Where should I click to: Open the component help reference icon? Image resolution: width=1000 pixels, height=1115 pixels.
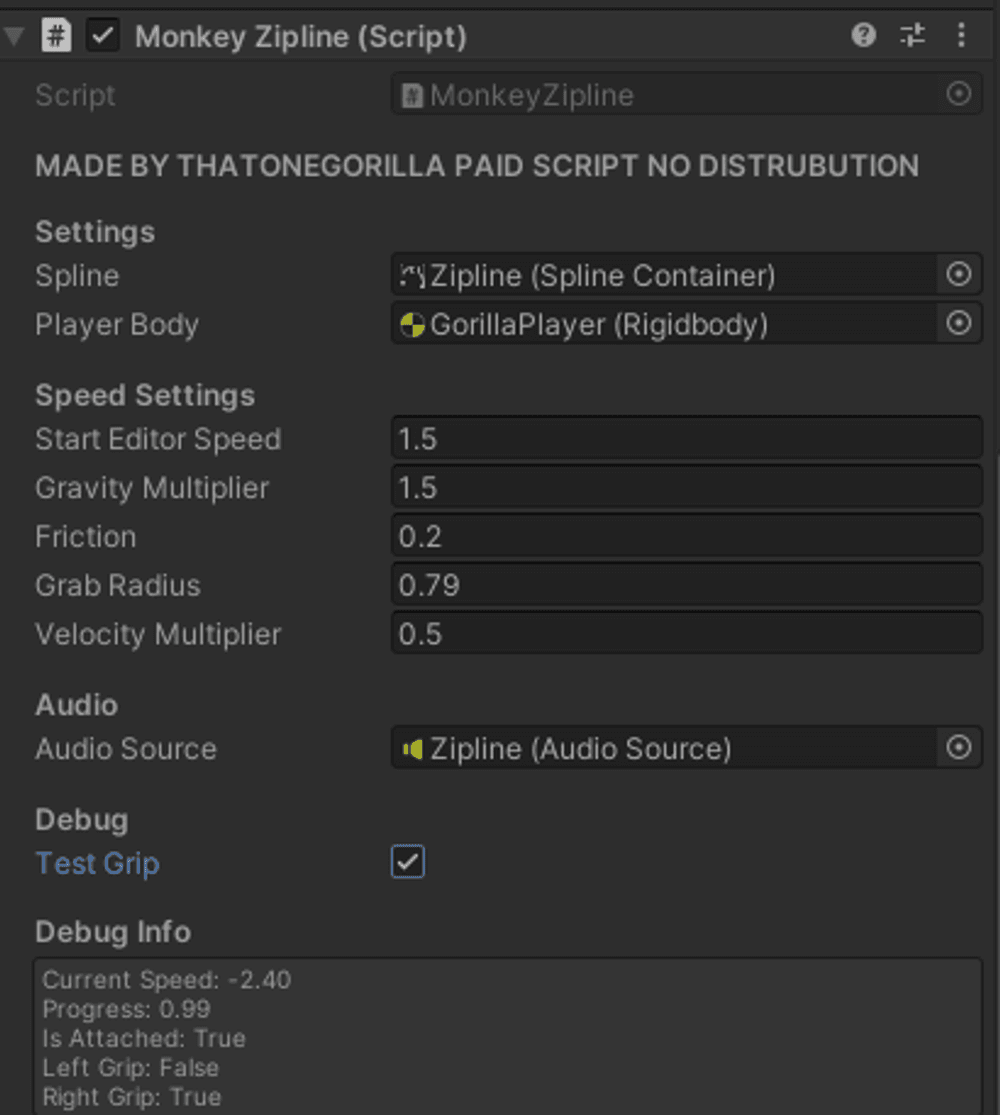pos(863,37)
